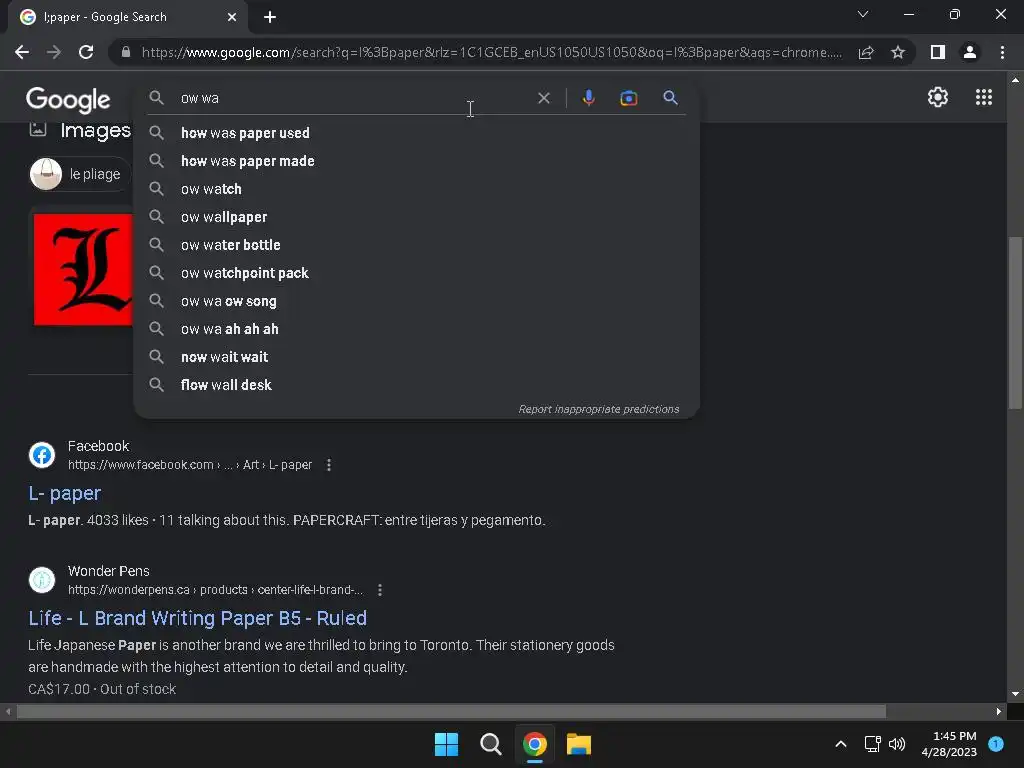Image resolution: width=1024 pixels, height=768 pixels.
Task: Open Google quick settings gear
Action: [938, 97]
